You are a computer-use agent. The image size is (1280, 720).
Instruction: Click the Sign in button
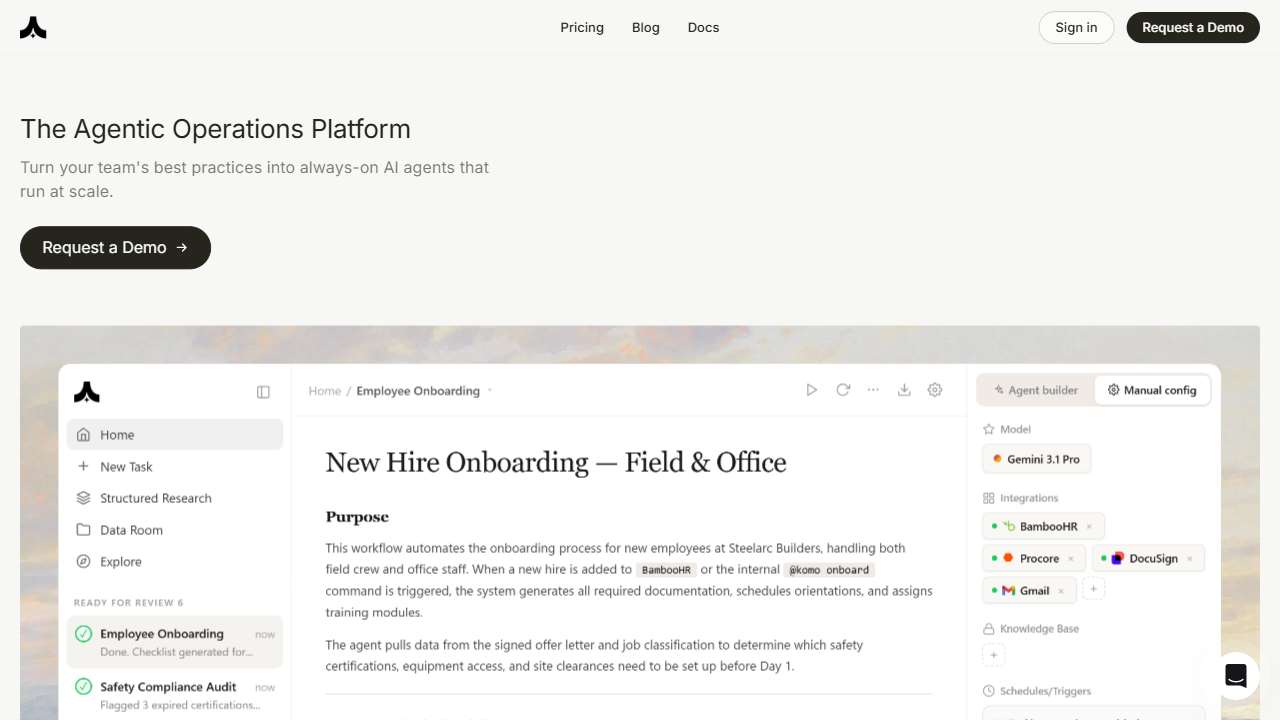[1076, 27]
